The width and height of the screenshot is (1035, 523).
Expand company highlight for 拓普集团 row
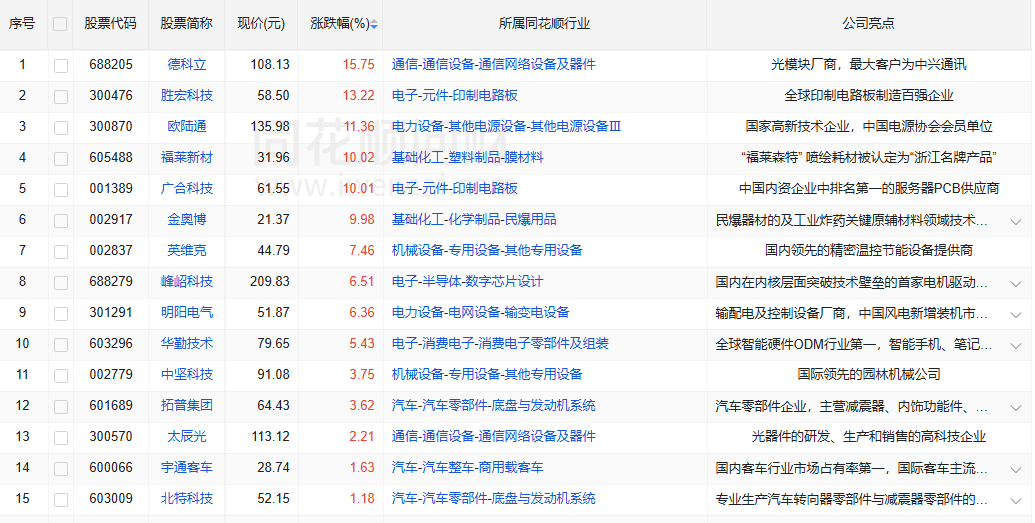tap(1016, 408)
